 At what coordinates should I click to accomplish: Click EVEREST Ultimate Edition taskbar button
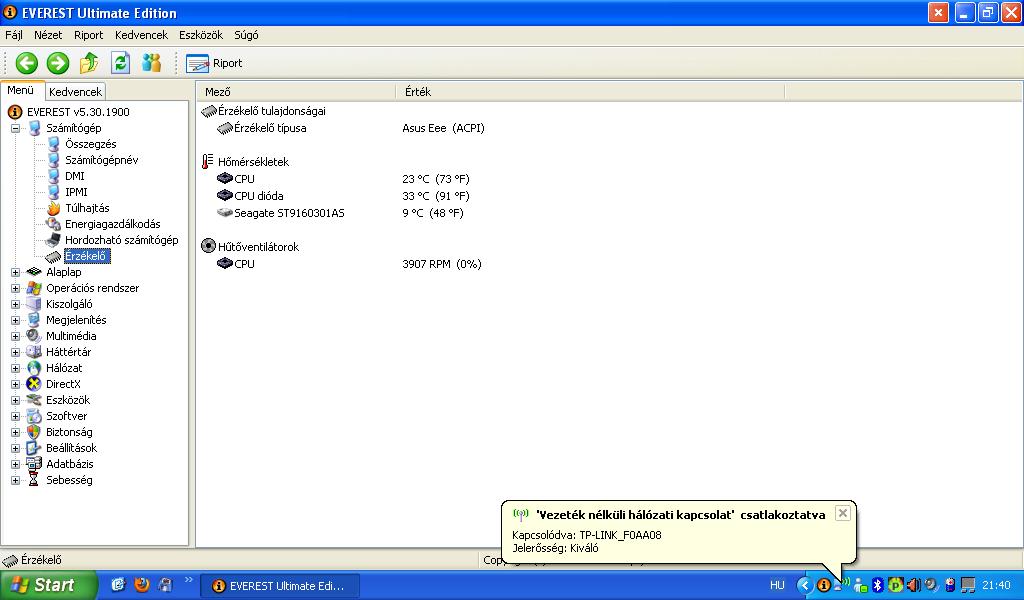point(279,586)
